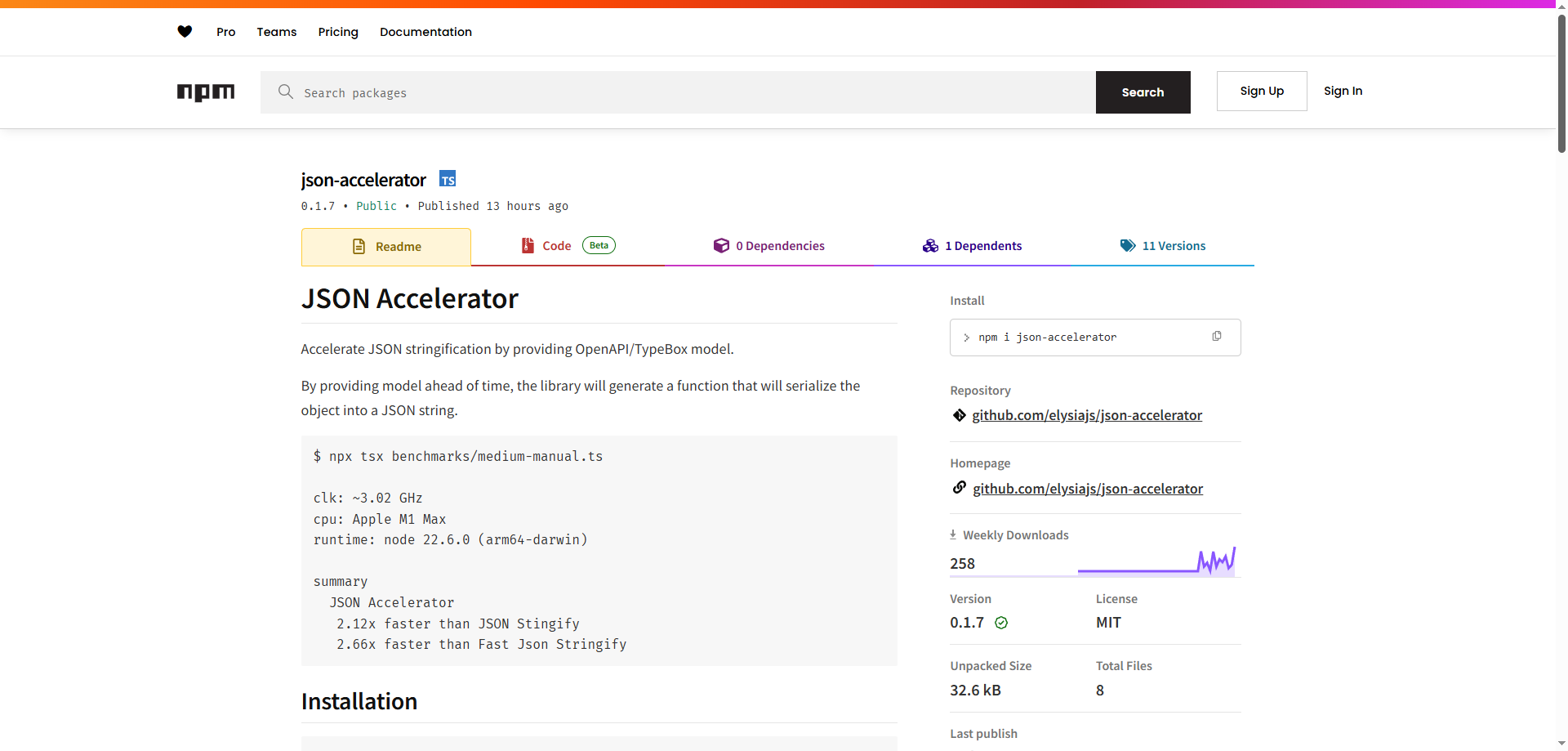Open the Documentation link
Image resolution: width=1568 pixels, height=751 pixels.
[425, 32]
